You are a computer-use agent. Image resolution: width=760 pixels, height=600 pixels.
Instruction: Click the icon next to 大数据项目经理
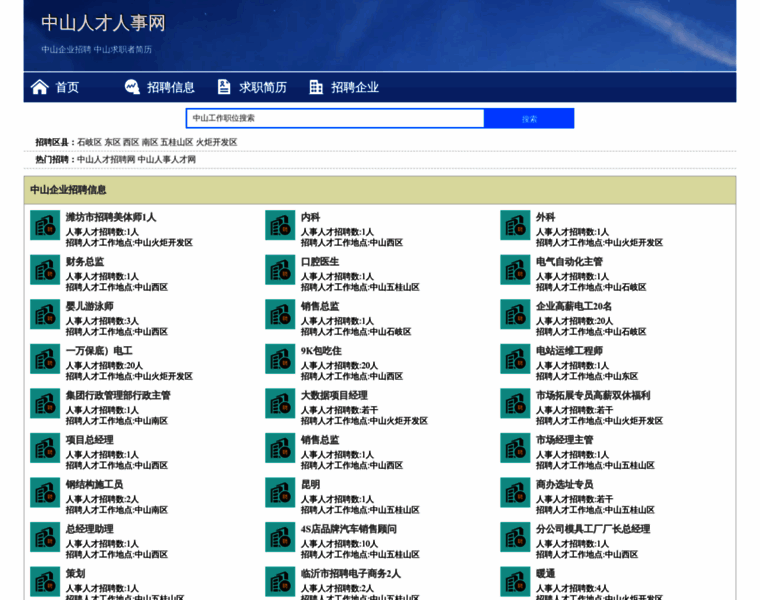280,404
